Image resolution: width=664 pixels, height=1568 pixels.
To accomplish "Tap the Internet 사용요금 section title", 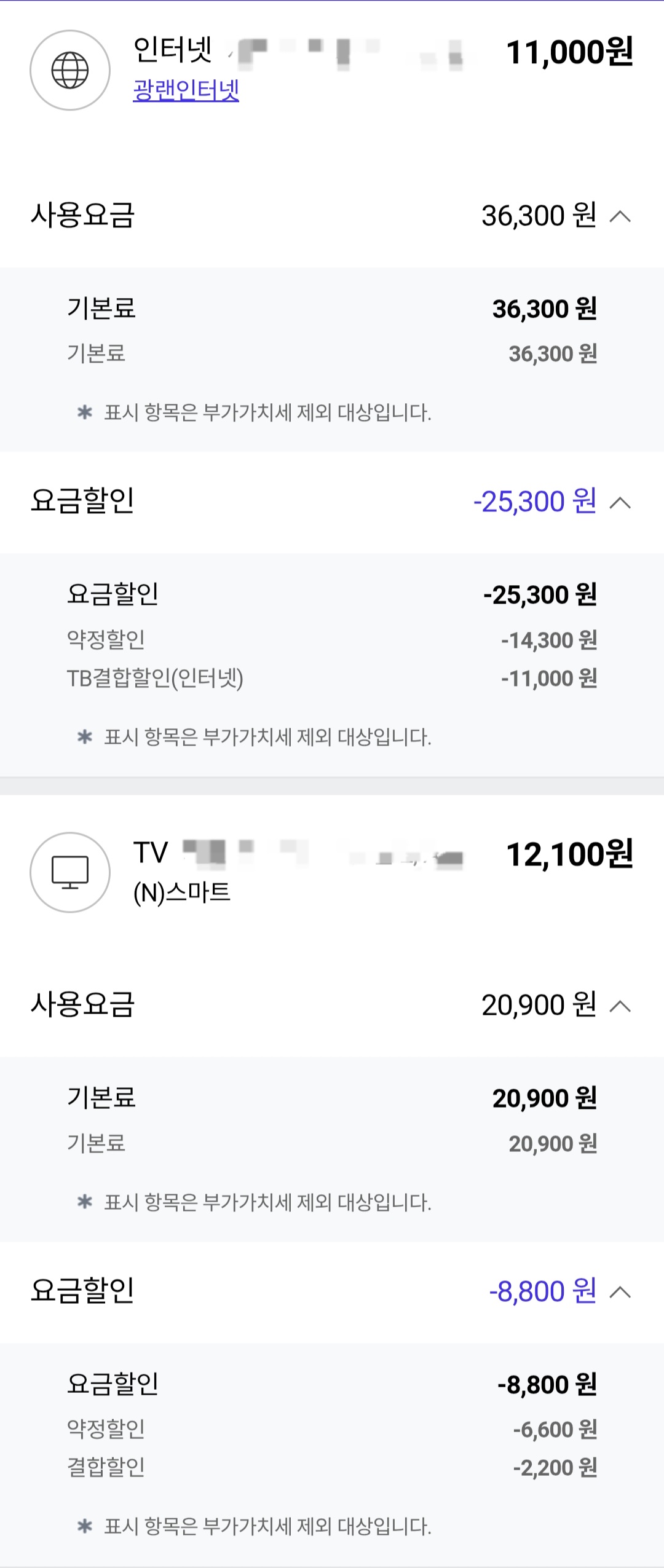I will 83,215.
